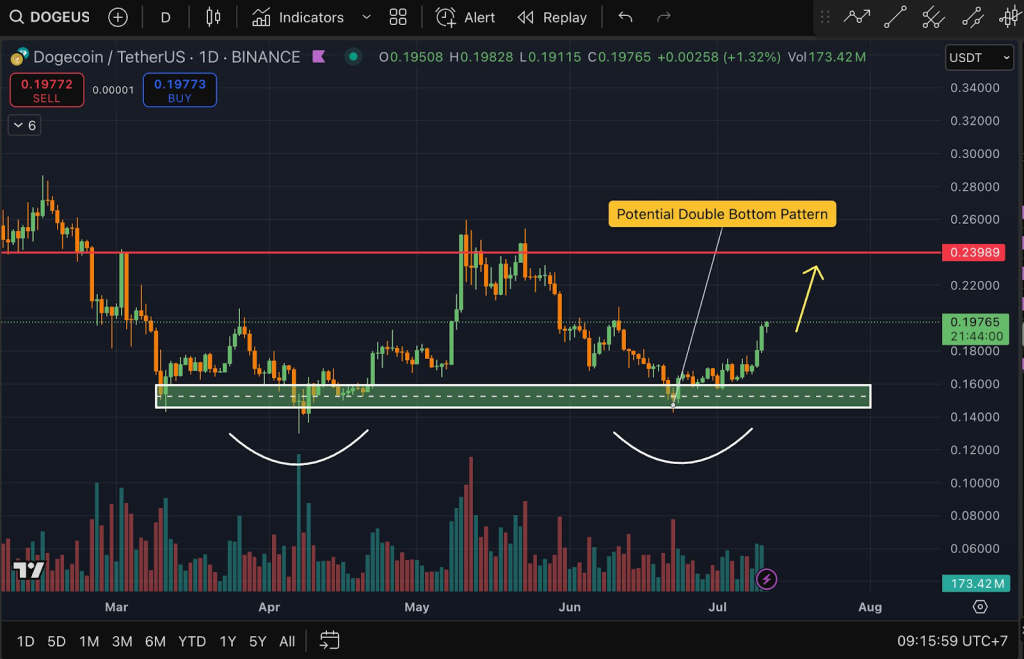
Task: Switch range to YTD
Action: point(192,641)
